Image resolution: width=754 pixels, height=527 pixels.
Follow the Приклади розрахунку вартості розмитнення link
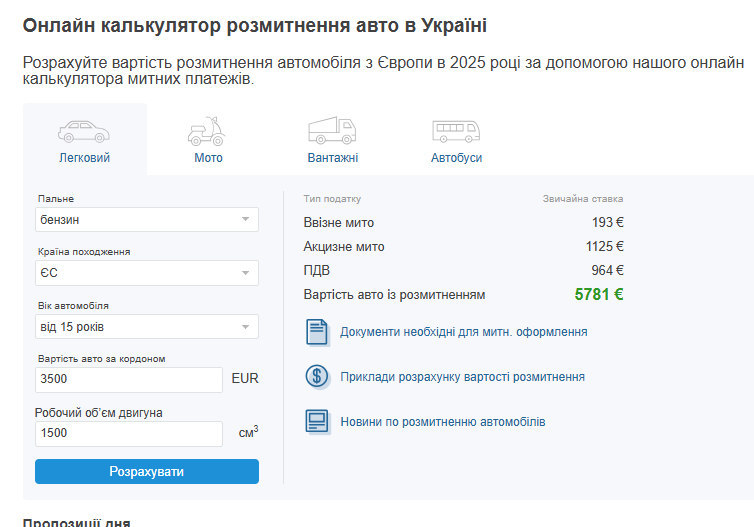(x=462, y=377)
